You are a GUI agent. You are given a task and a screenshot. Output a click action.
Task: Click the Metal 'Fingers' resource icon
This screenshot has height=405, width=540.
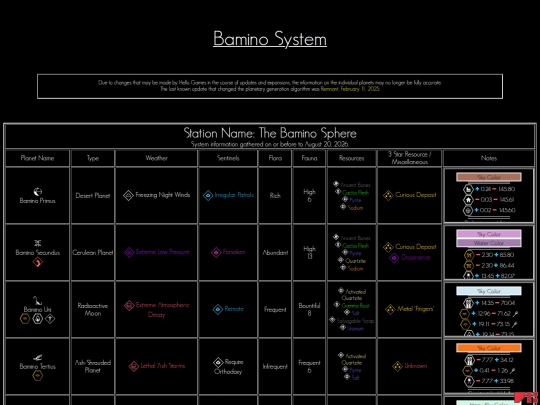(390, 309)
